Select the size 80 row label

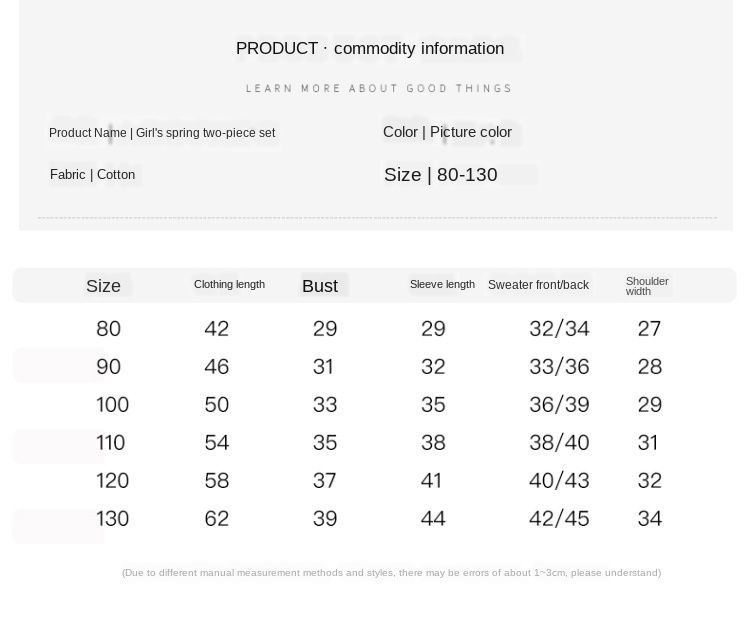(x=108, y=329)
